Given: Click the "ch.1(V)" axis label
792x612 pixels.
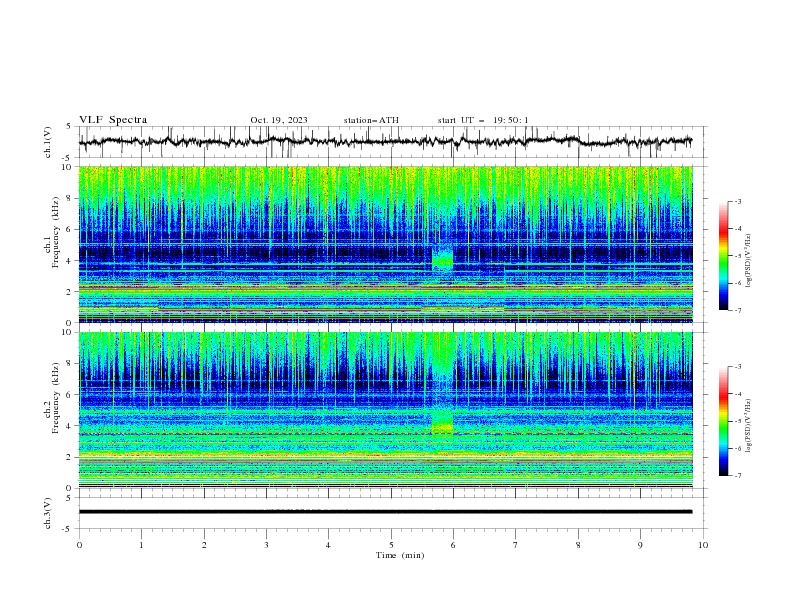Looking at the screenshot, I should click(48, 142).
